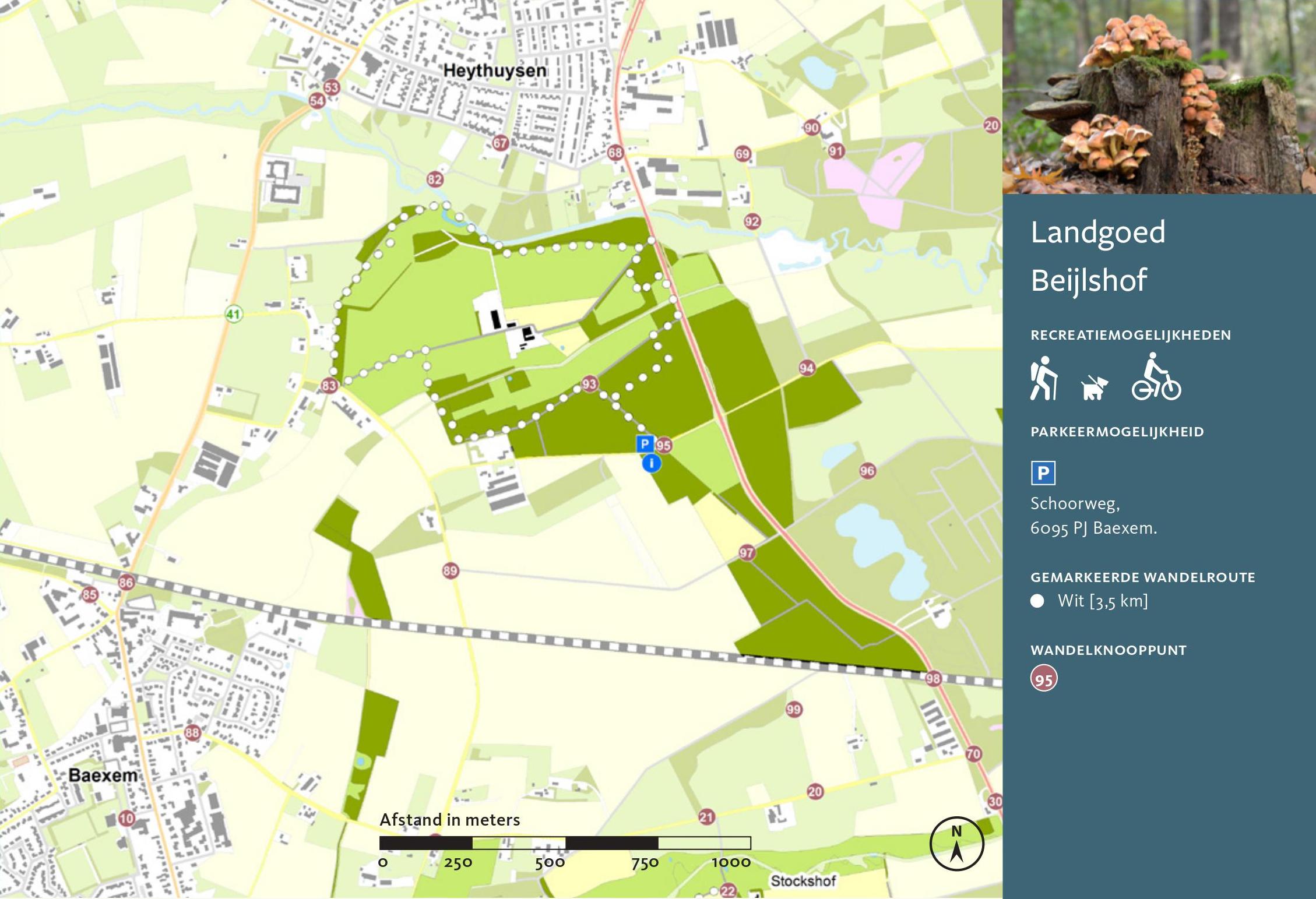Click the north compass icon
The width and height of the screenshot is (1316, 899).
[x=956, y=844]
